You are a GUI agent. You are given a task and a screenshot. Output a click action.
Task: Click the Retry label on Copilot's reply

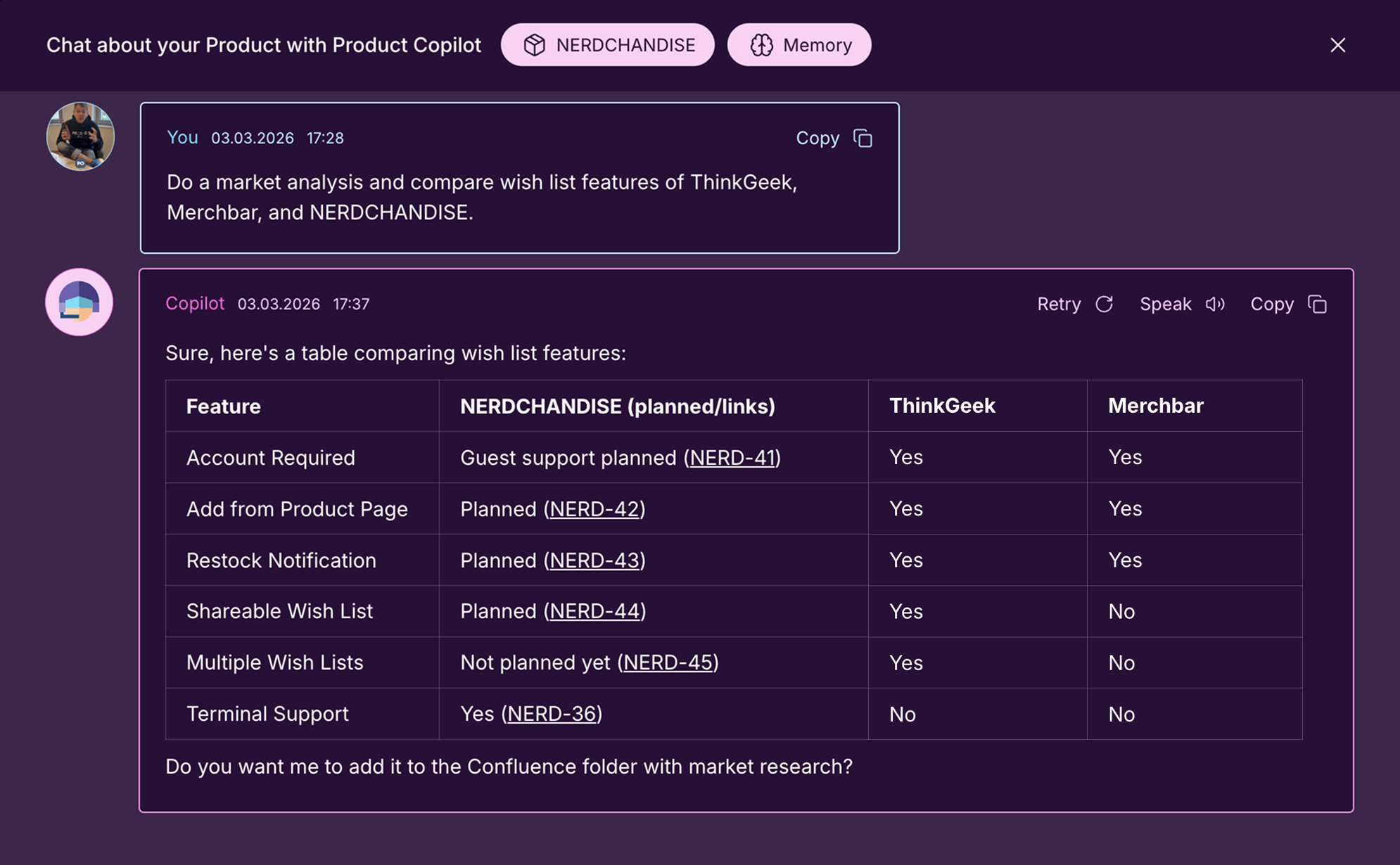pos(1059,305)
